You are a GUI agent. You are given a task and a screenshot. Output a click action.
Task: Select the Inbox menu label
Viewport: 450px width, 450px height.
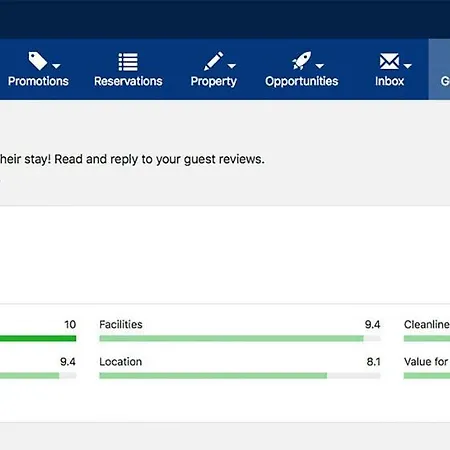[389, 81]
